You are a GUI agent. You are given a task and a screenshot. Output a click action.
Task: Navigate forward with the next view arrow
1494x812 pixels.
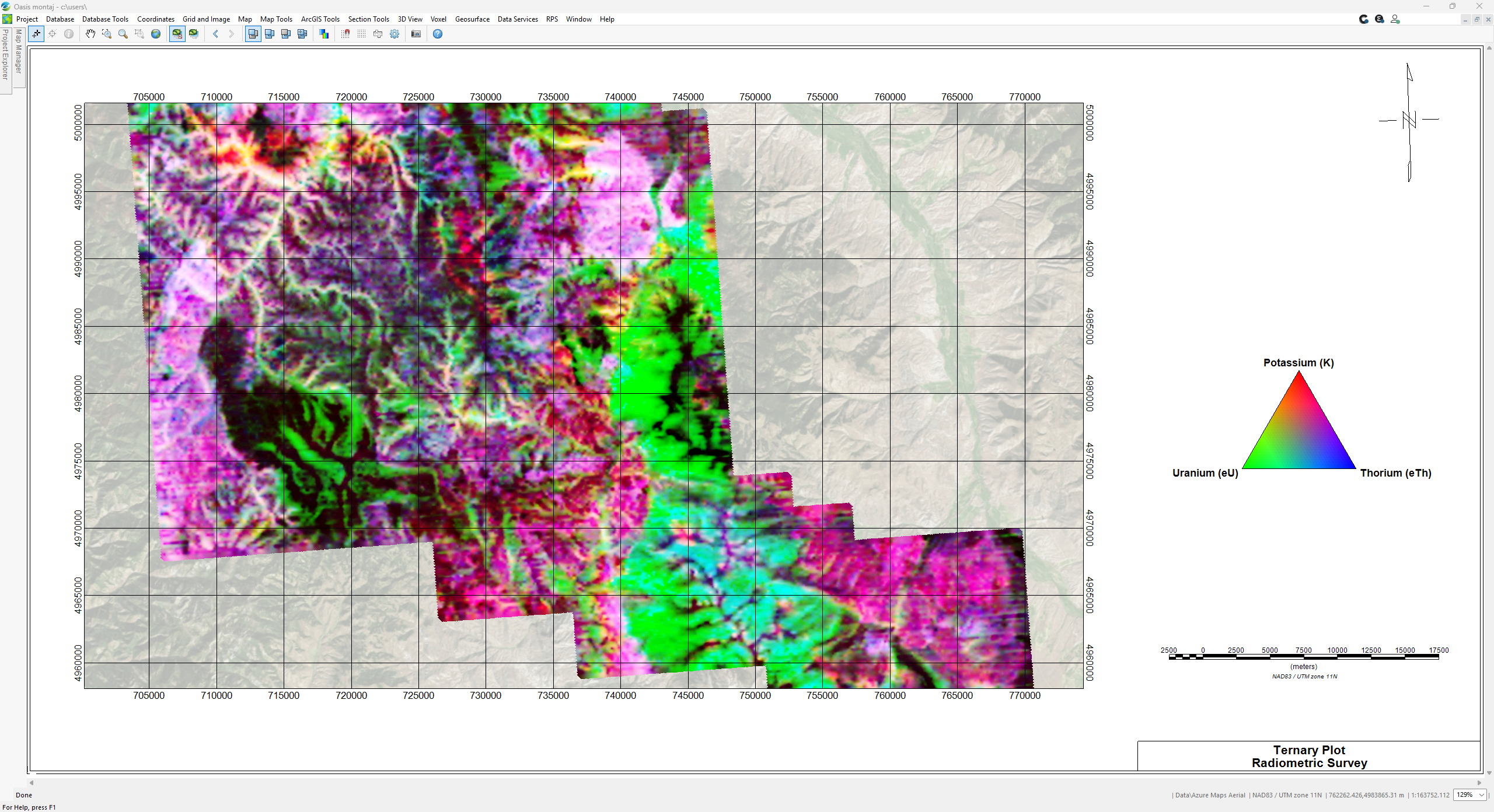(232, 34)
